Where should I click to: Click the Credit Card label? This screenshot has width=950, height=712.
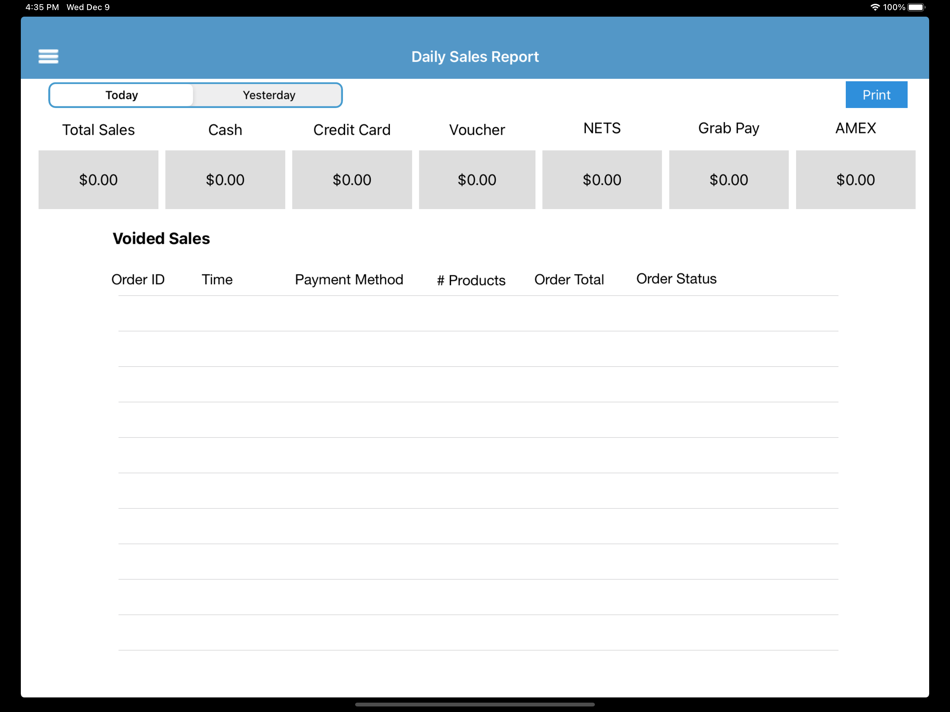[x=352, y=130]
